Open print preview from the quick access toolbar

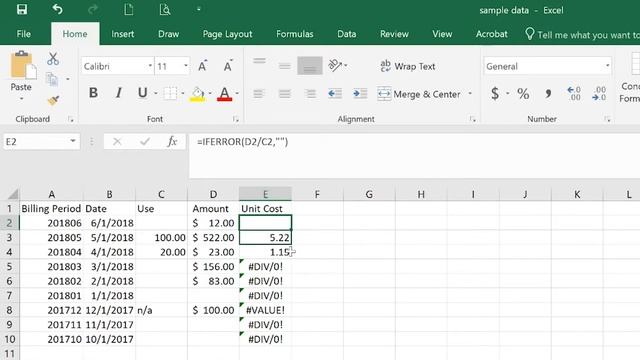pos(164,9)
